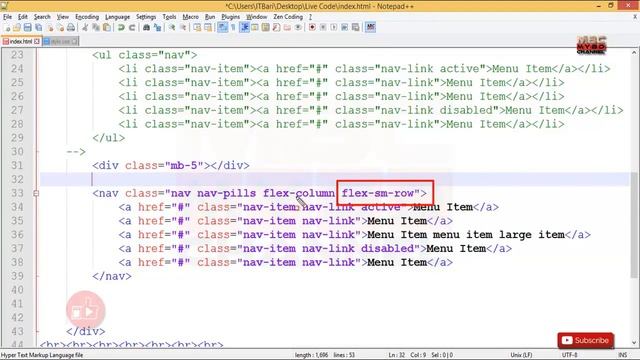Open the Macro menu
This screenshot has height=360, width=640.
click(x=190, y=17)
